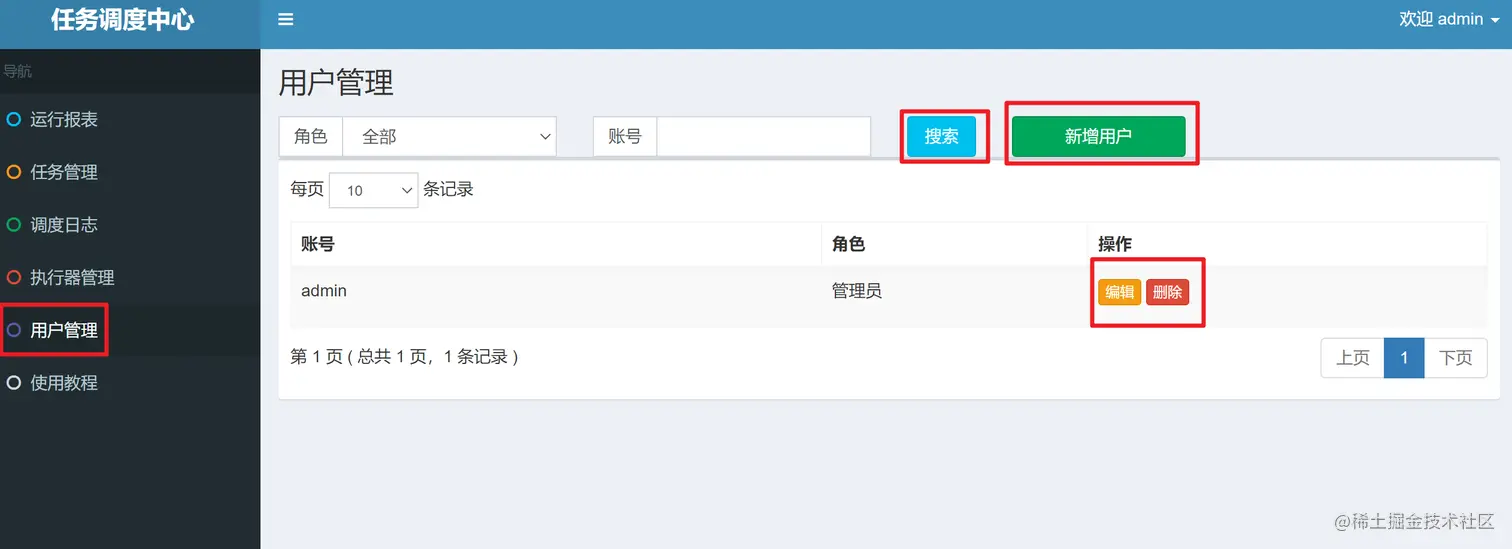This screenshot has width=1512, height=549.
Task: Go to 下页 in pagination
Action: click(x=1456, y=358)
